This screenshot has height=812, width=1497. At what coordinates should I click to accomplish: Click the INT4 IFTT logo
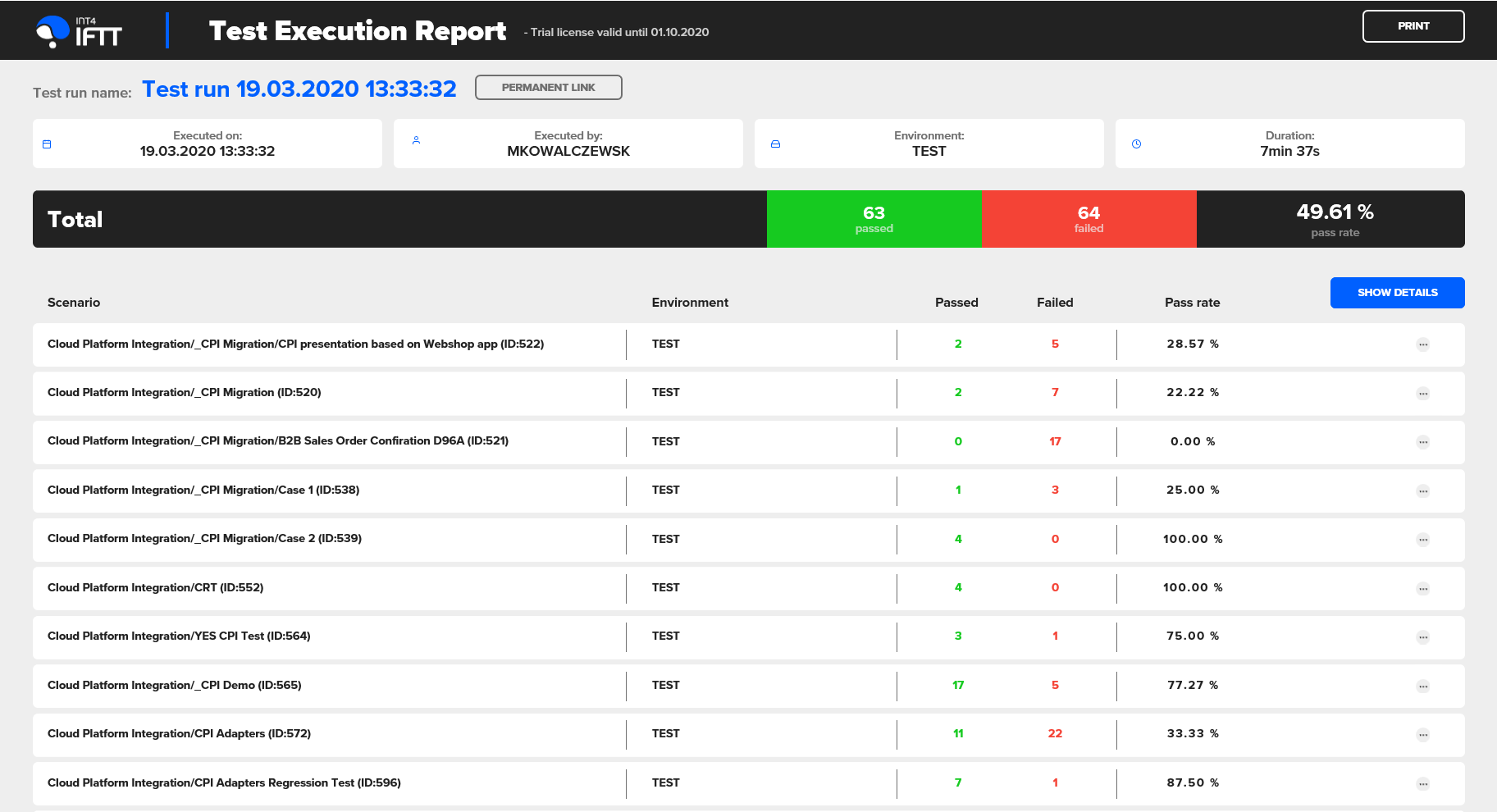(x=79, y=31)
